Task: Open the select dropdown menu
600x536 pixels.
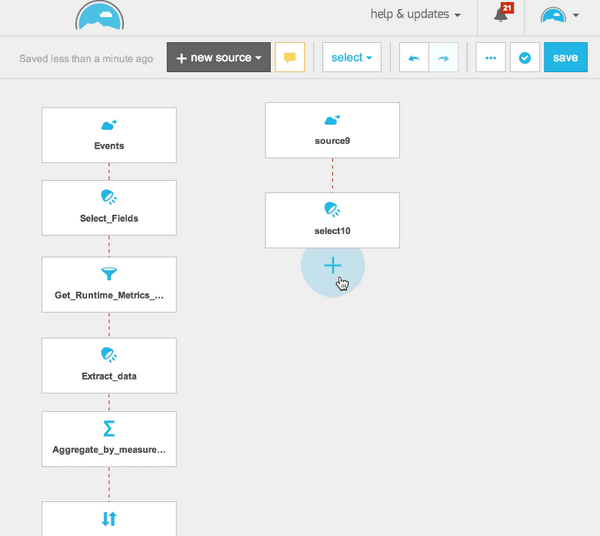Action: point(352,57)
